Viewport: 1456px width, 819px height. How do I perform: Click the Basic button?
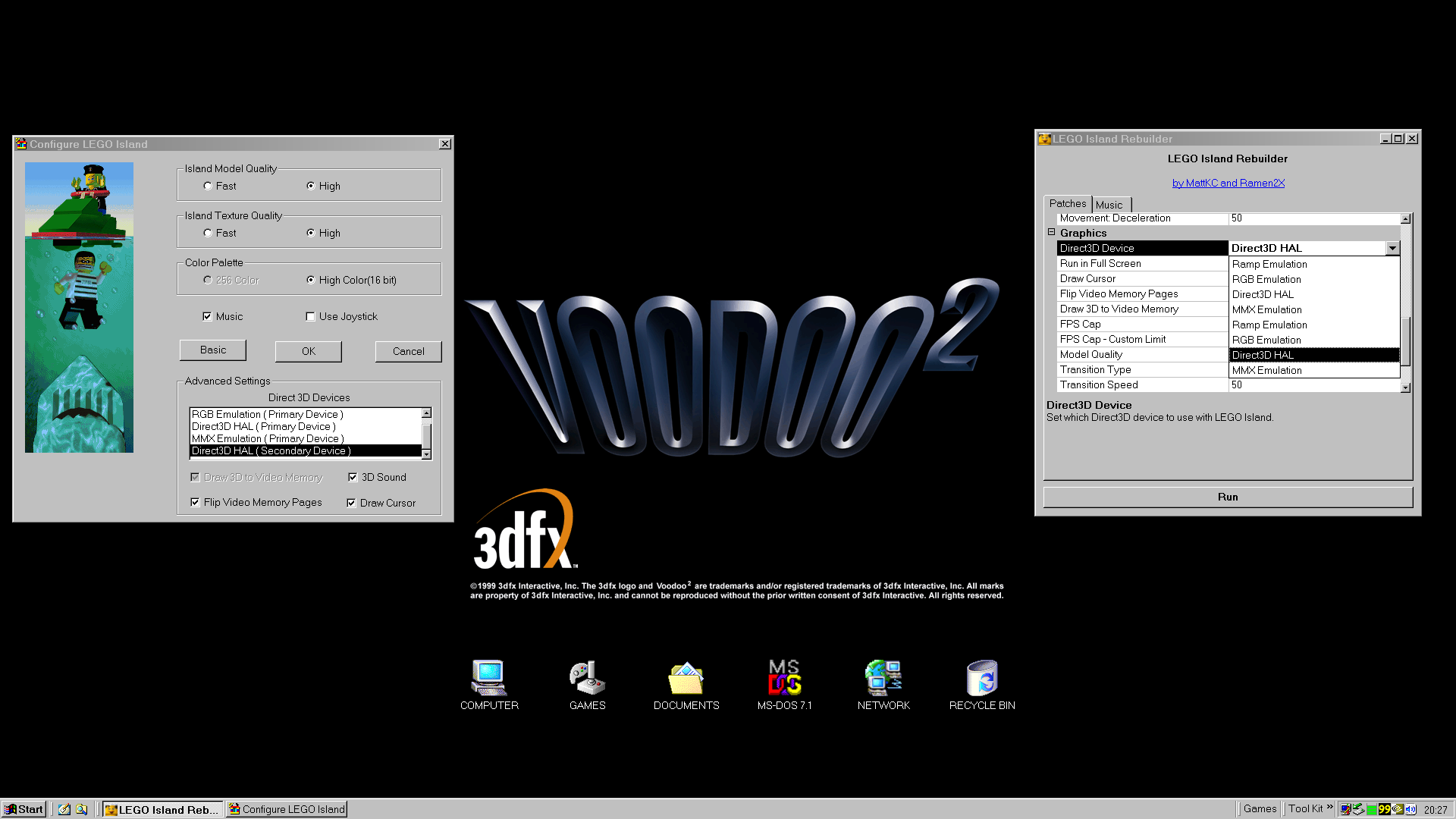coord(213,350)
